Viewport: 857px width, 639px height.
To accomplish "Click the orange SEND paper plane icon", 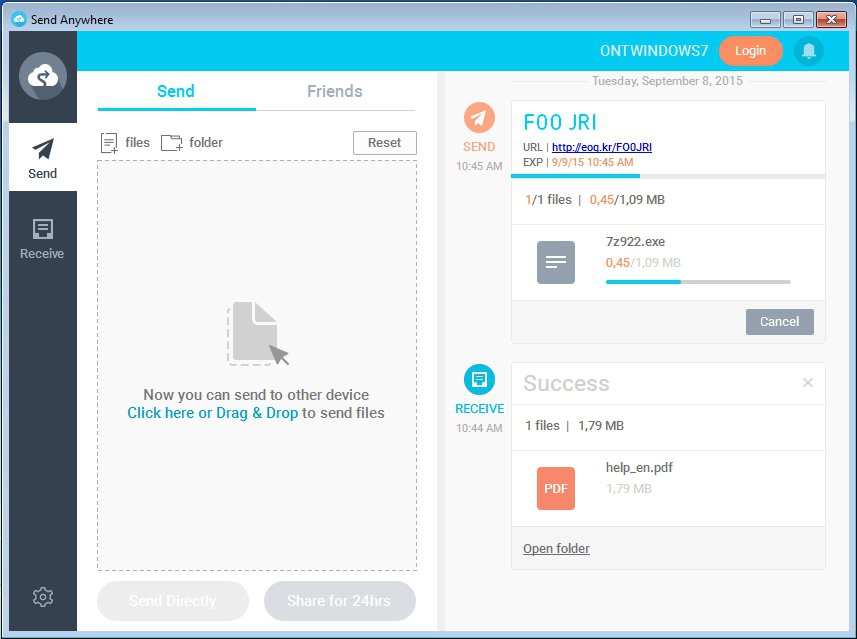I will [479, 118].
